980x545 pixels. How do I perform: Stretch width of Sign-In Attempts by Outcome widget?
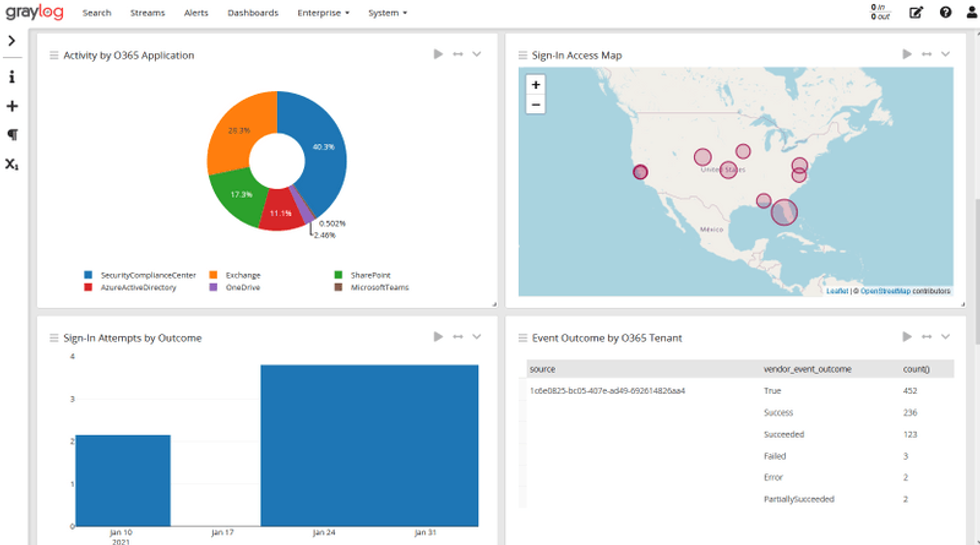coord(458,337)
